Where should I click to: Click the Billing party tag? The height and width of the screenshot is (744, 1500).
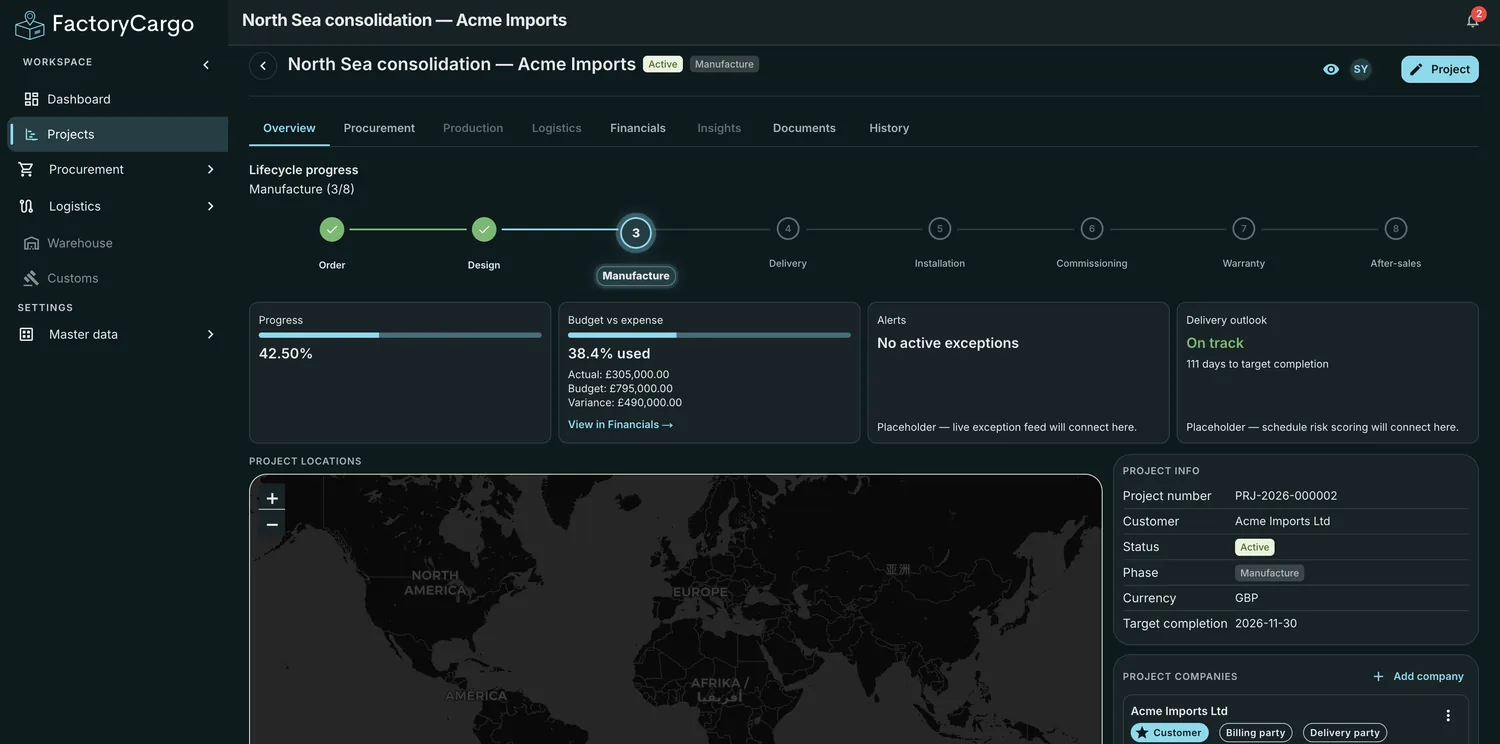pyautogui.click(x=1256, y=733)
